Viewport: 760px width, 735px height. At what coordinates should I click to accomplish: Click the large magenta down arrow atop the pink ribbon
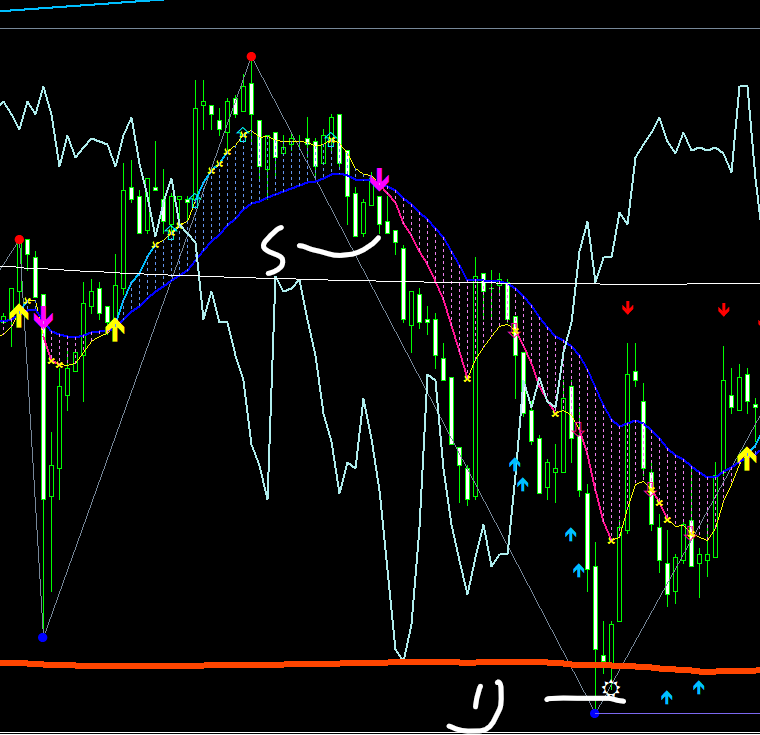tap(380, 179)
